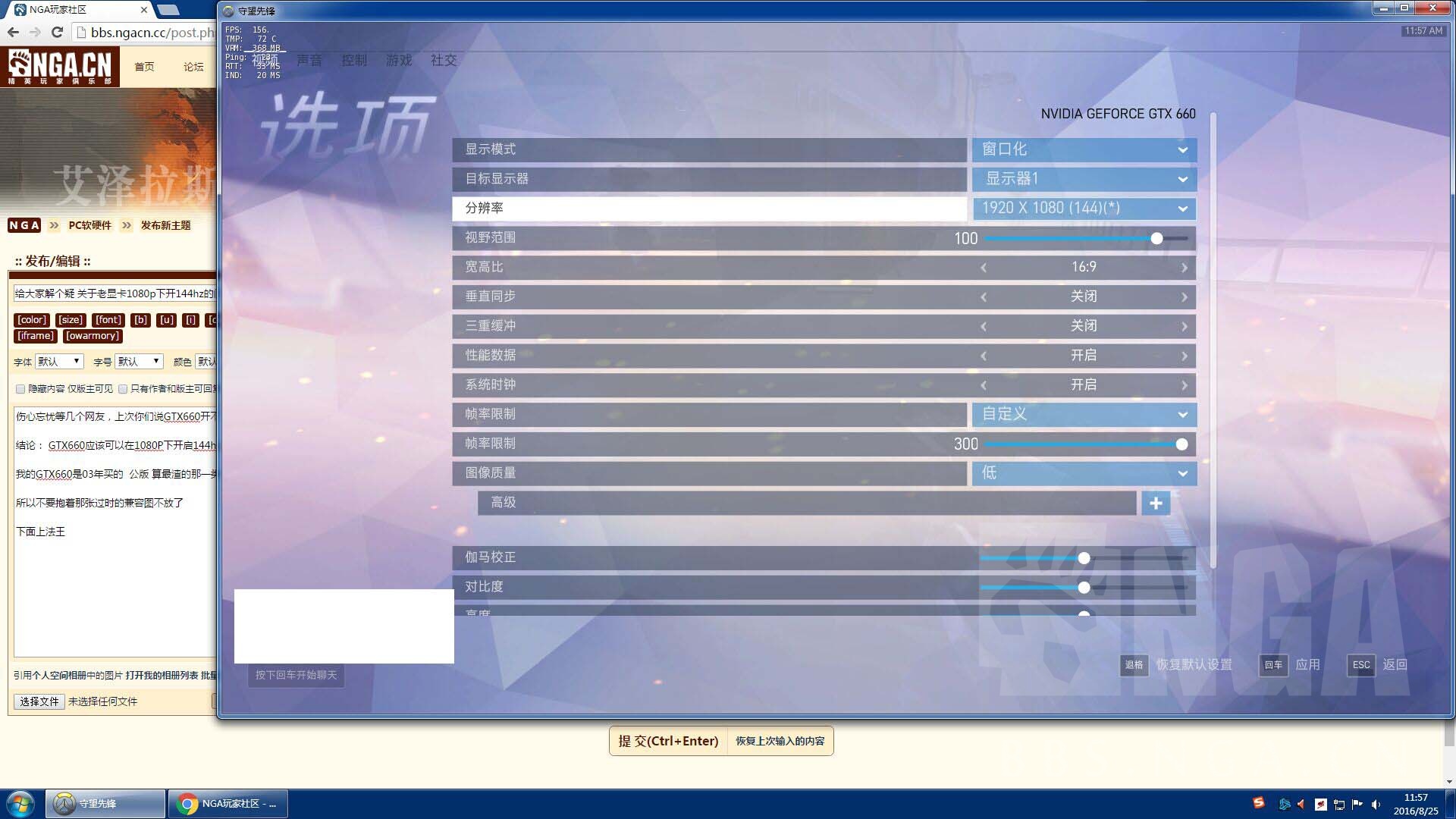Open 显示模式 dropdown showing 窗口化

(1084, 149)
